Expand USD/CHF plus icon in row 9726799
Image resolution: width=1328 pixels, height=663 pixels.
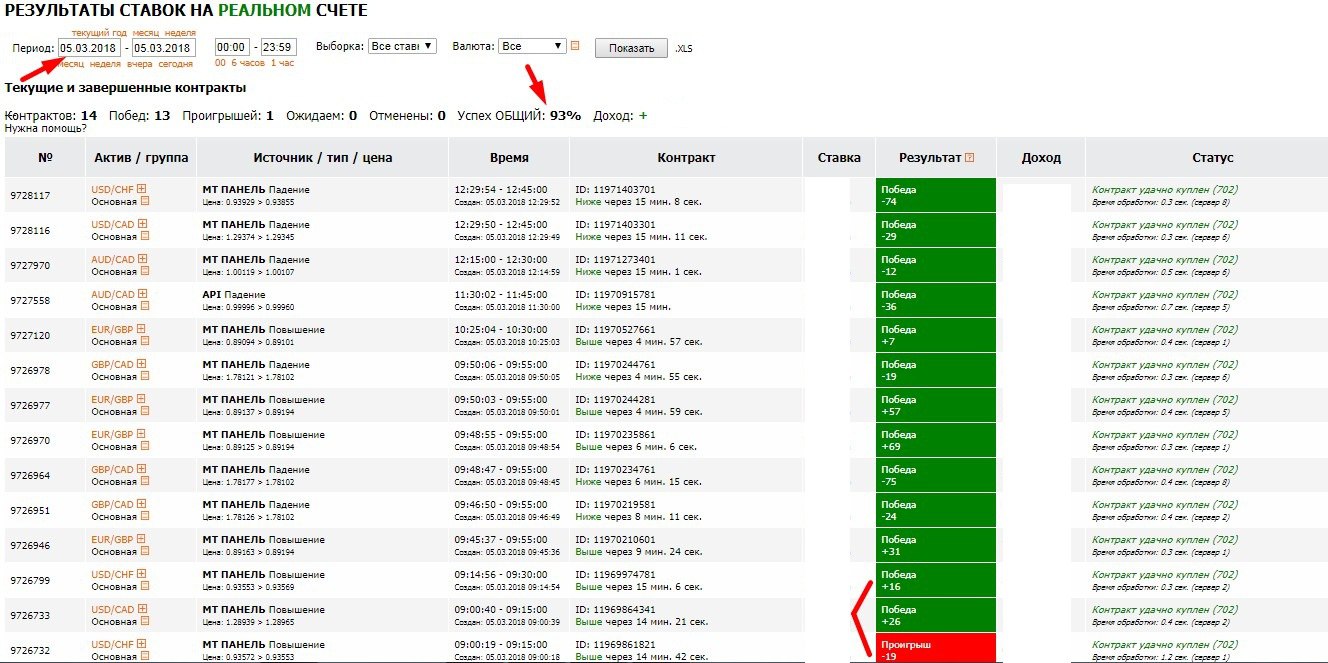[x=142, y=574]
